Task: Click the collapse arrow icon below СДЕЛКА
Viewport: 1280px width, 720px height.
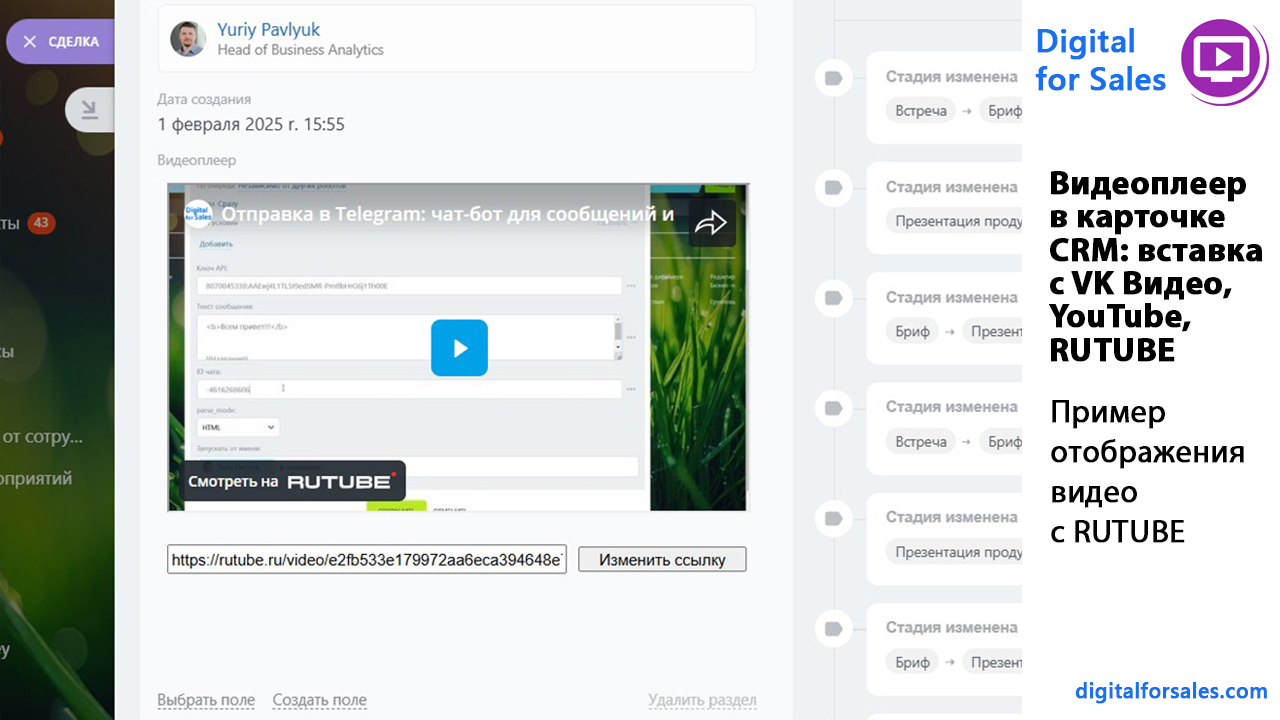Action: [90, 110]
